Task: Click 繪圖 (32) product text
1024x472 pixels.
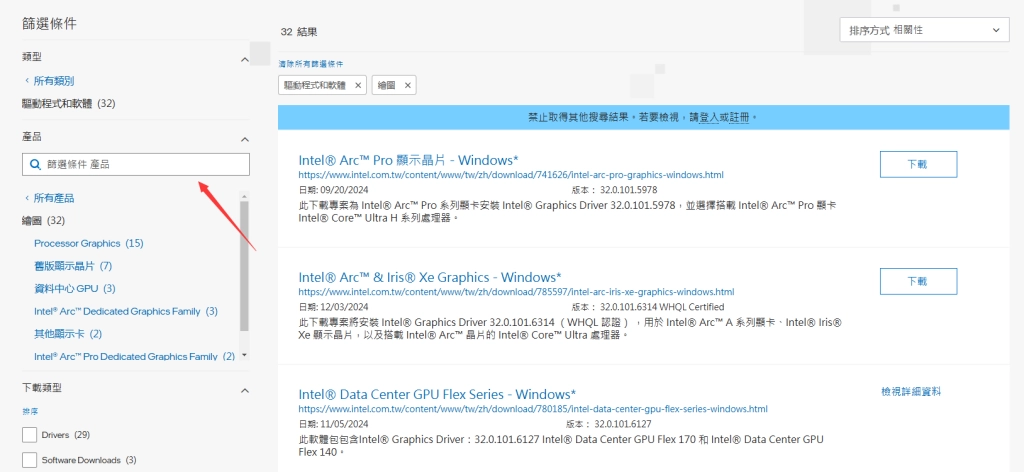Action: tap(43, 221)
